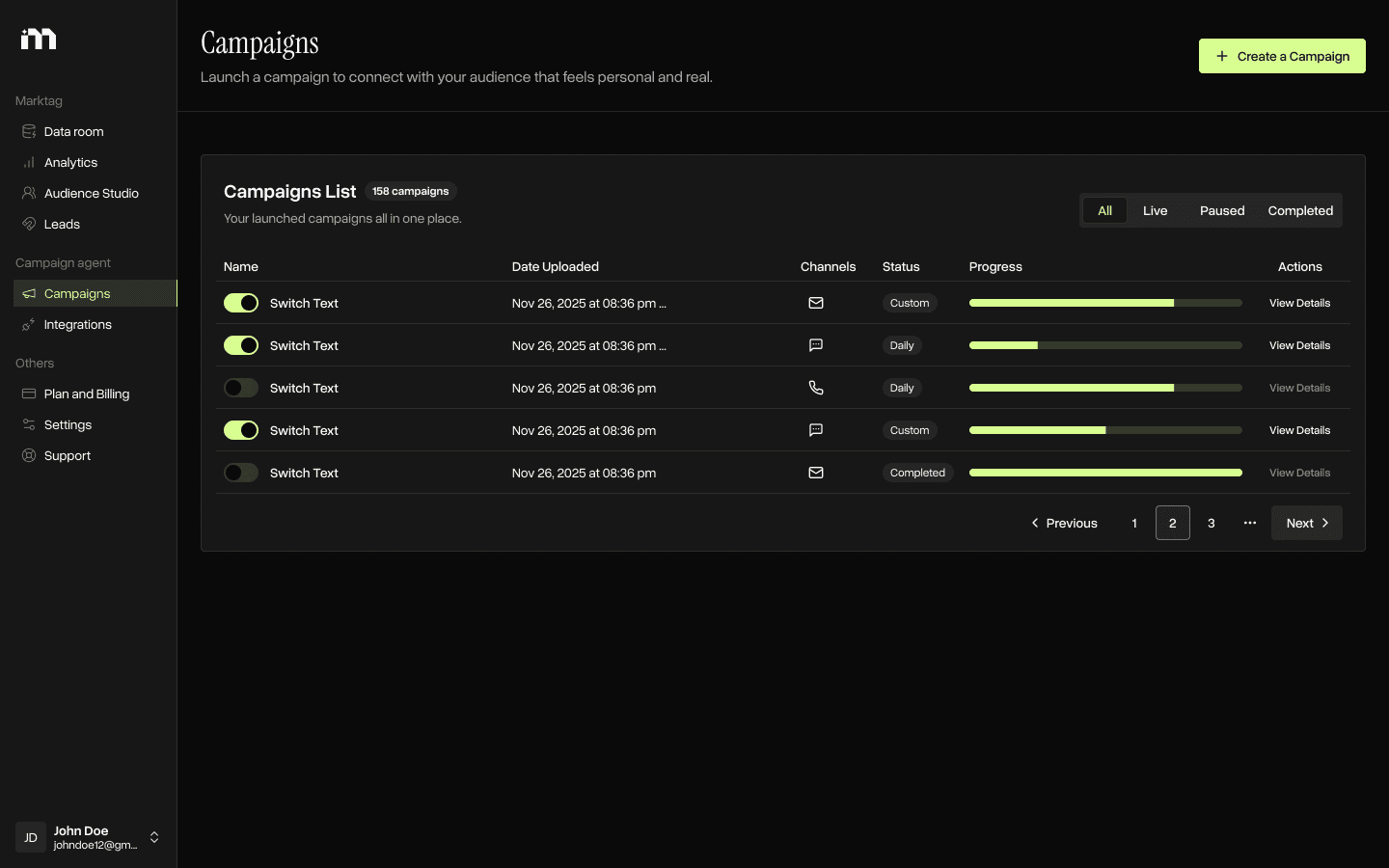Select the Data room icon in the sidebar
This screenshot has height=868, width=1389.
(29, 131)
